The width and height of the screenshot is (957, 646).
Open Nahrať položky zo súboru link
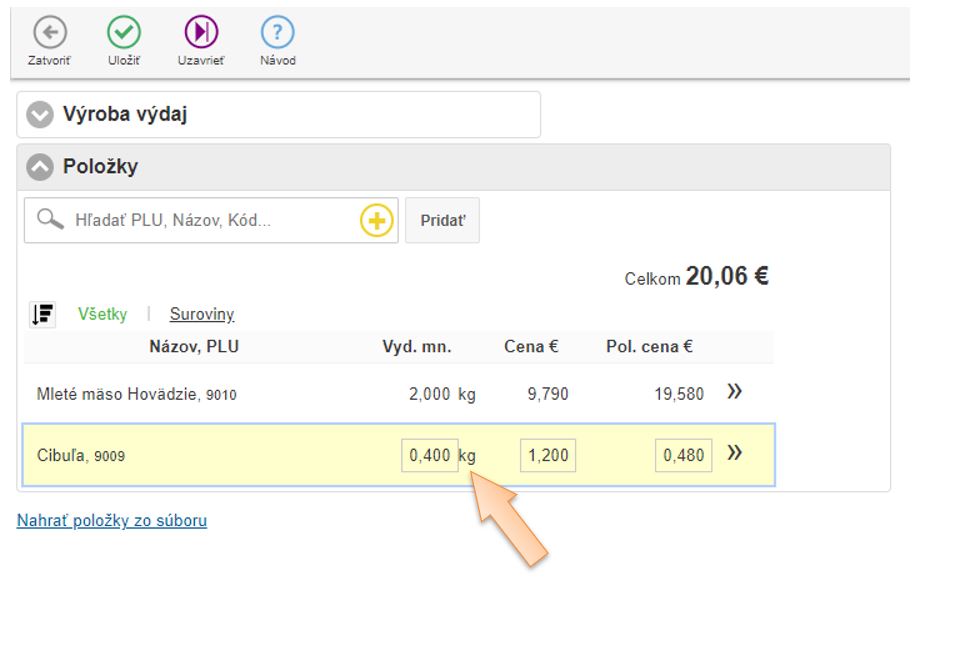(112, 520)
